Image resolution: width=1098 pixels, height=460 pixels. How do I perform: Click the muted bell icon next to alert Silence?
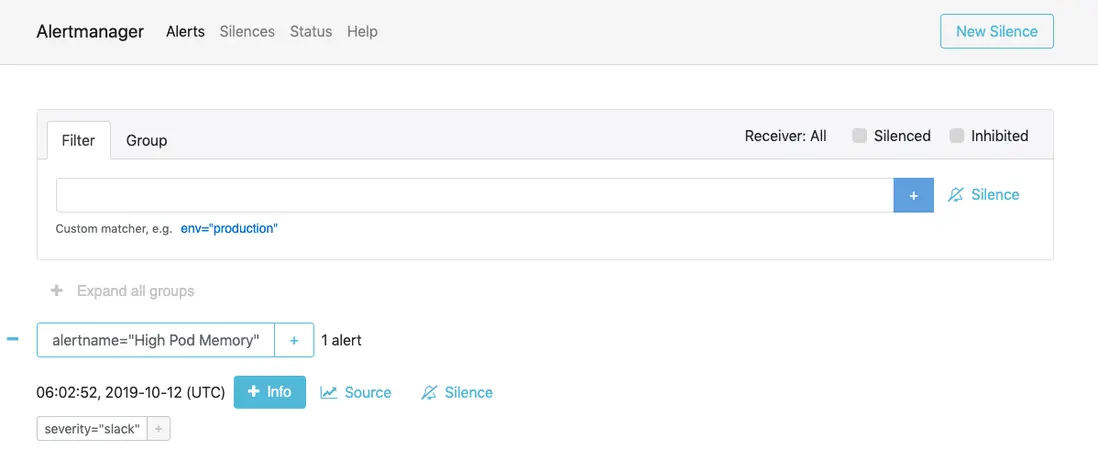[x=429, y=393]
